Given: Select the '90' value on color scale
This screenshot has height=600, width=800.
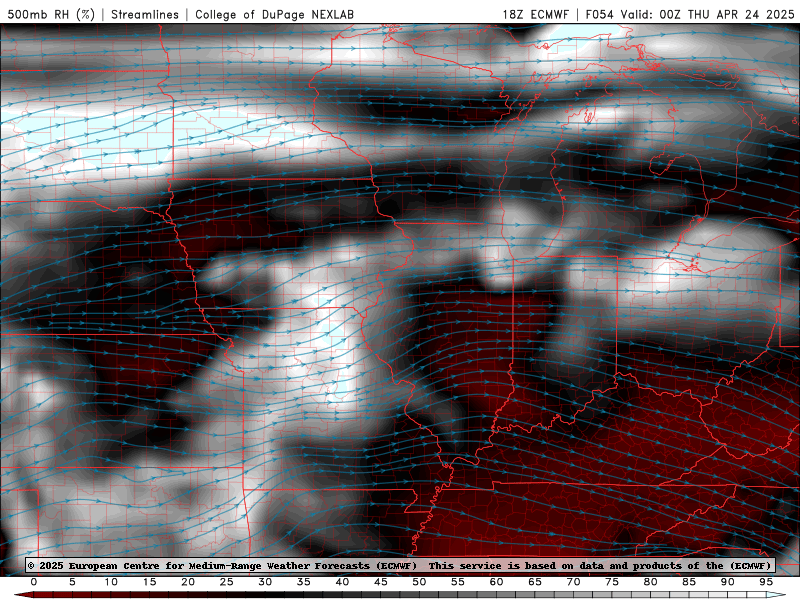Looking at the screenshot, I should [727, 582].
